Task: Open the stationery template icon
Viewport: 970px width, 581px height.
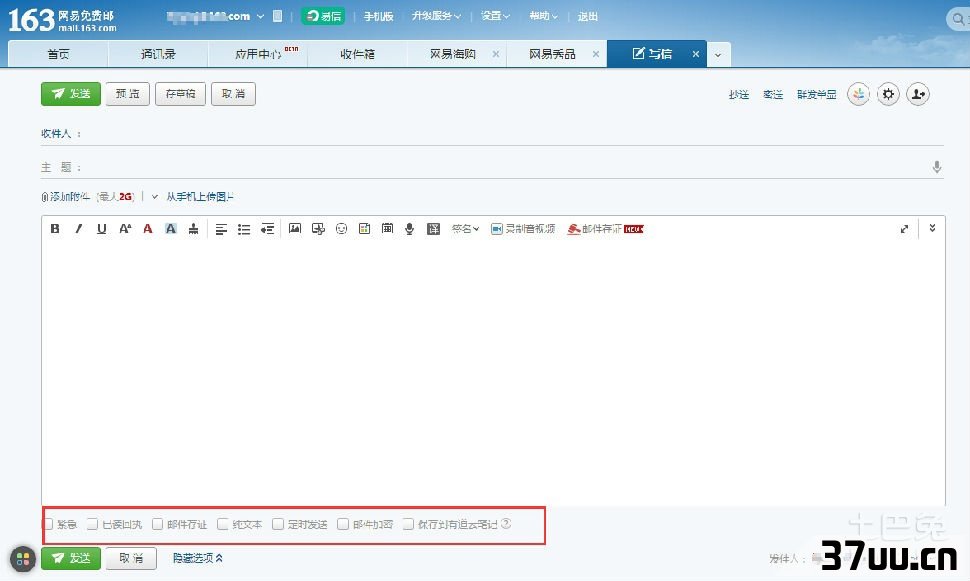Action: 364,229
